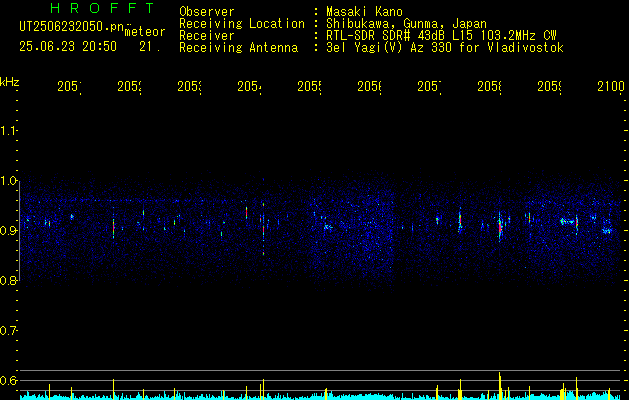Select the location Shibukawa, Gunma, Japan
This screenshot has height=400, width=629.
click(406, 24)
